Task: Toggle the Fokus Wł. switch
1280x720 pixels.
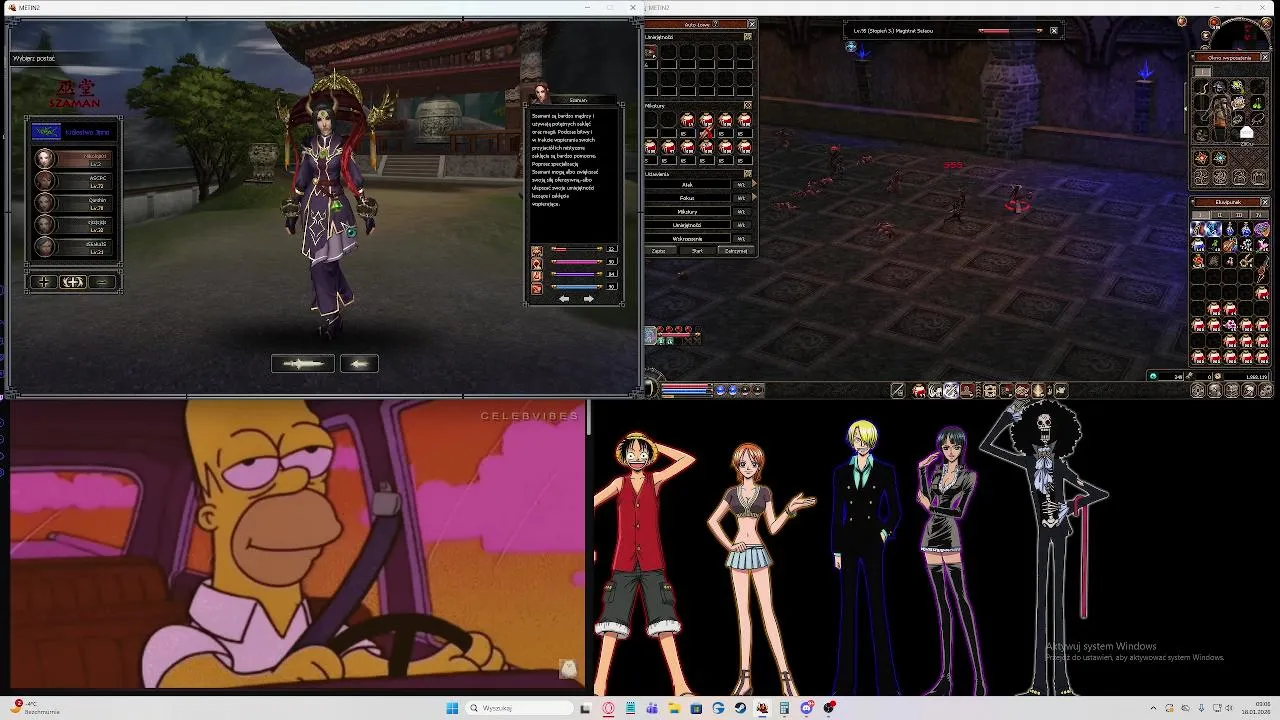Action: (x=741, y=198)
